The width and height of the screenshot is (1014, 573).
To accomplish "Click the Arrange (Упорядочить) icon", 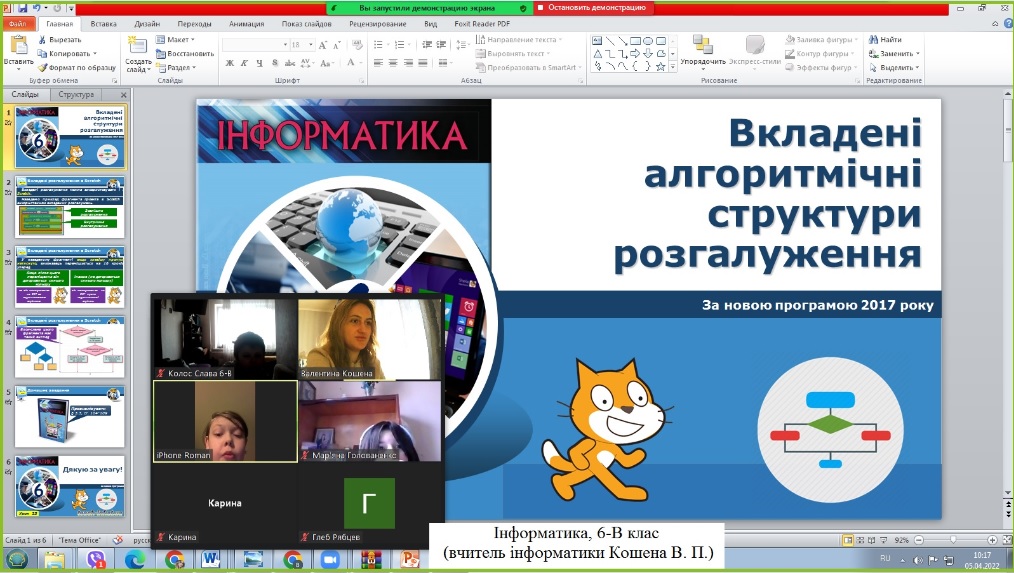I will [x=702, y=46].
